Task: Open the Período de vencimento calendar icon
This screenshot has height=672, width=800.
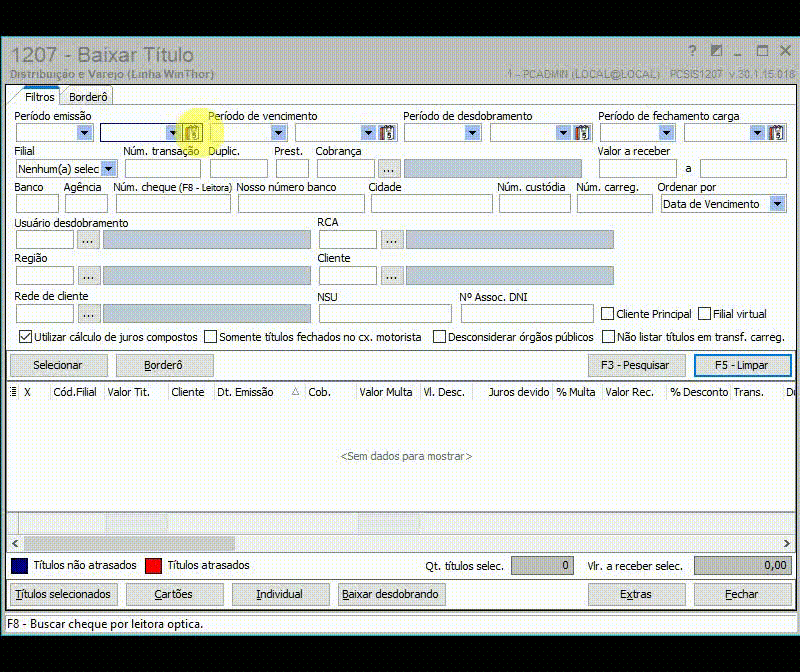Action: click(x=387, y=133)
